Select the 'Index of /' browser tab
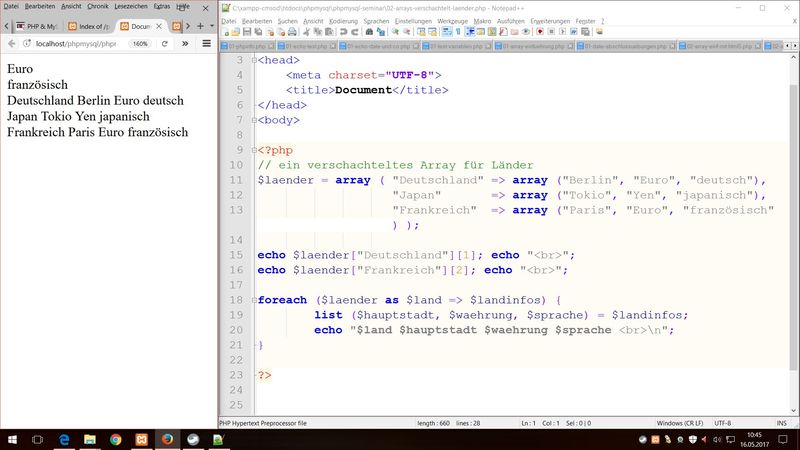The image size is (800, 450). [x=88, y=25]
